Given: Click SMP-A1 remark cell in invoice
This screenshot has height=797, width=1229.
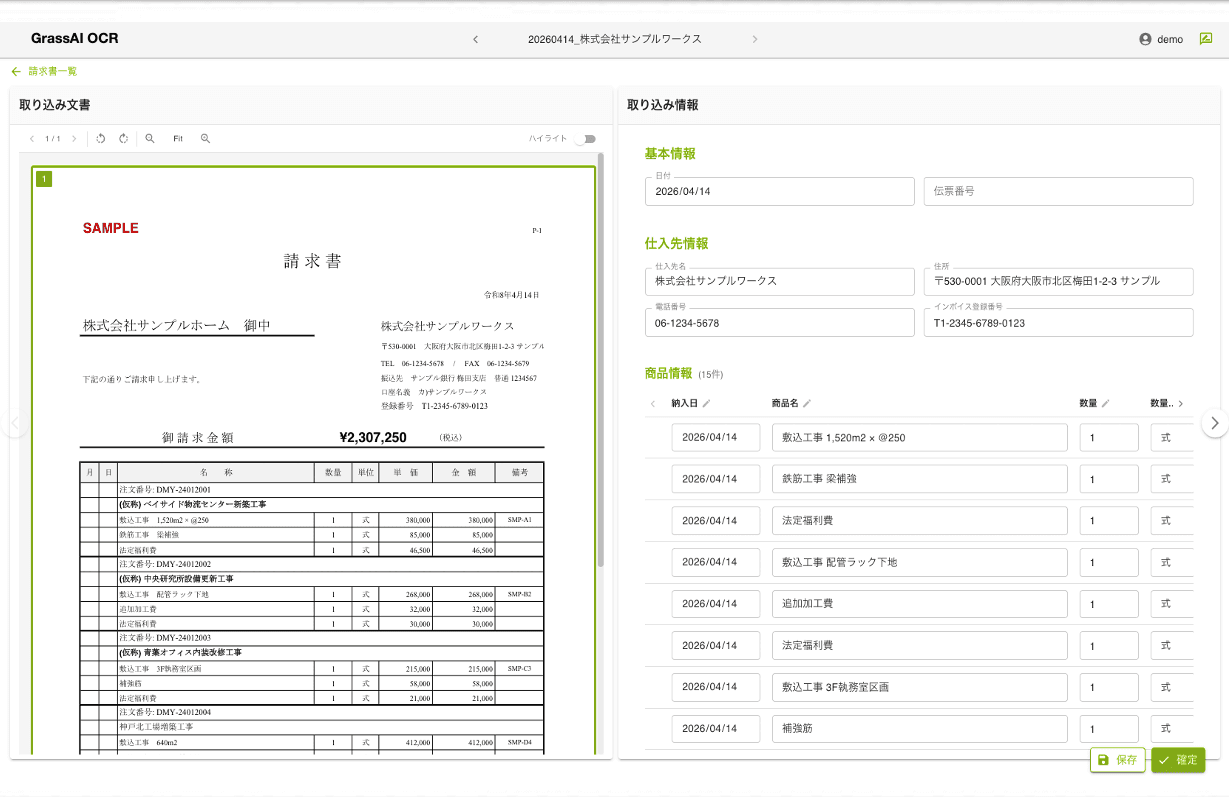Looking at the screenshot, I should [x=519, y=520].
